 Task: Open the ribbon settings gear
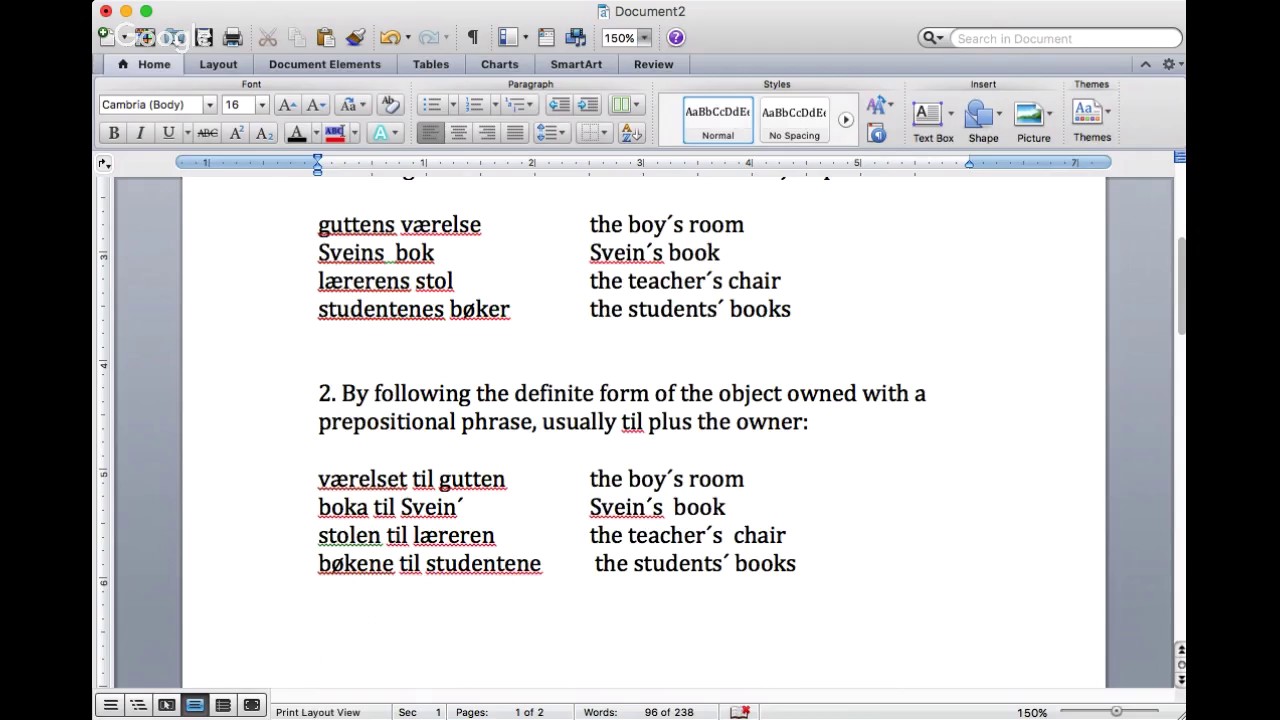(1168, 64)
